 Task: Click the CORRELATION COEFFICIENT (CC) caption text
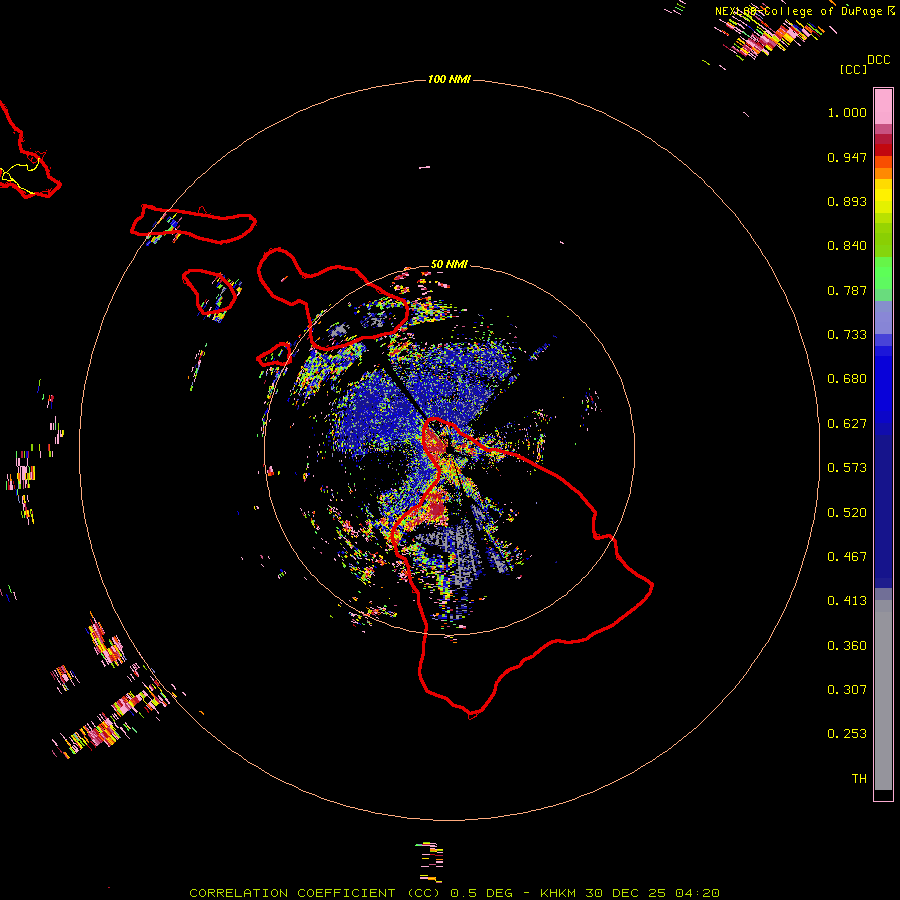[x=315, y=893]
